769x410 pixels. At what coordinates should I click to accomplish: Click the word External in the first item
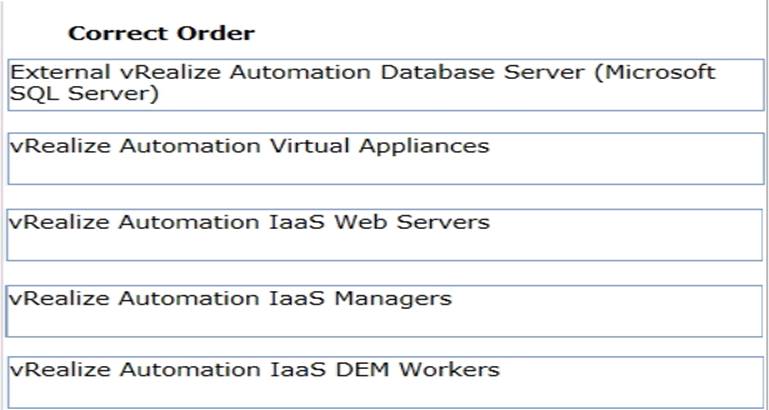click(53, 73)
